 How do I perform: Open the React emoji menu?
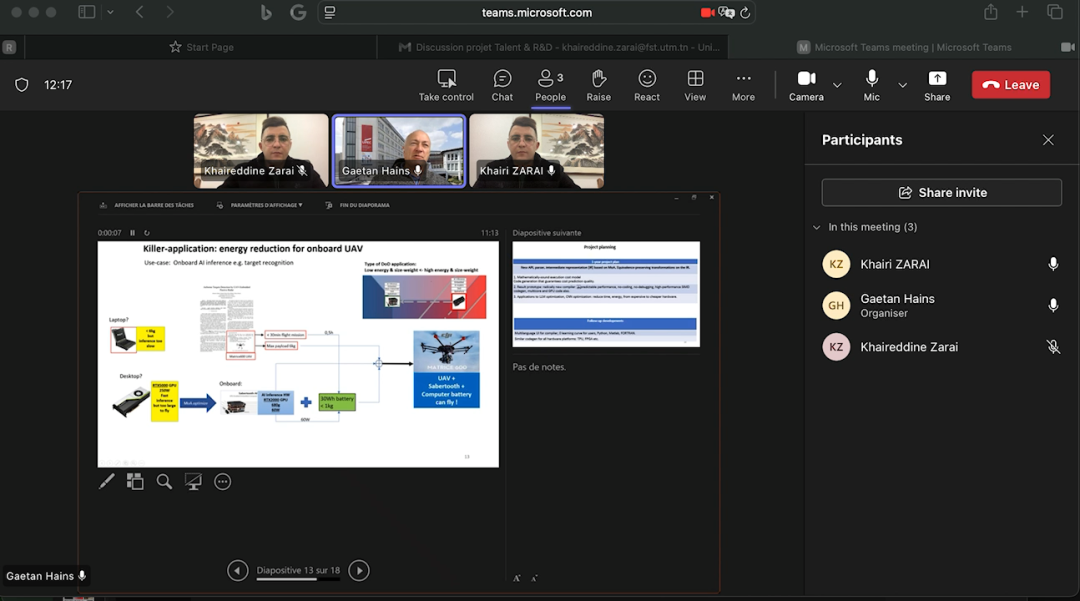click(x=647, y=85)
